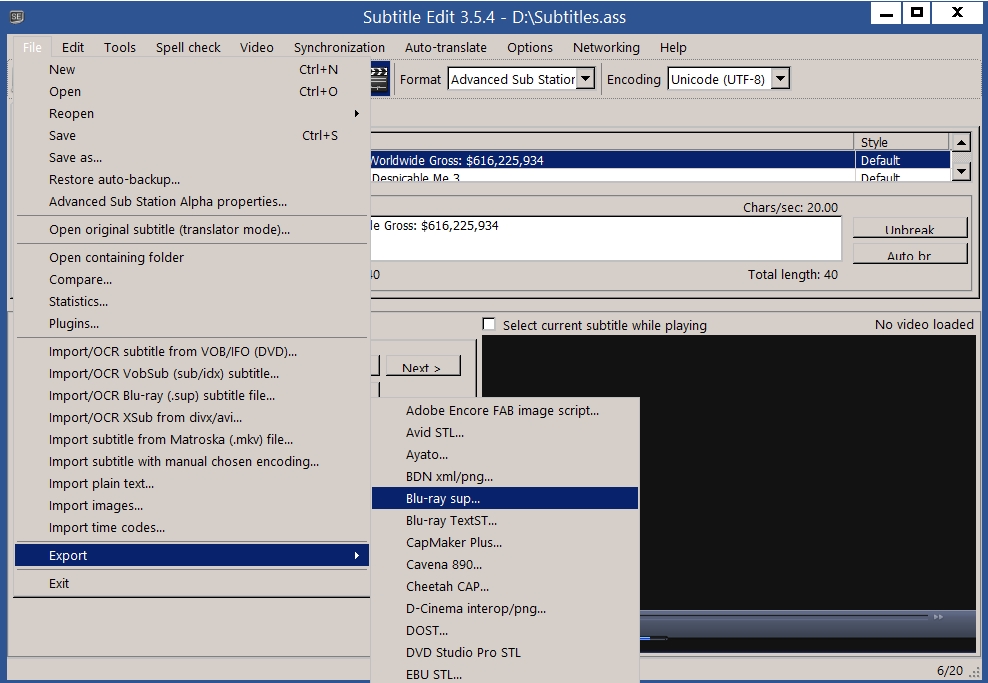Click the video clapper toolbar icon beside Format
This screenshot has width=988, height=683.
click(x=380, y=79)
